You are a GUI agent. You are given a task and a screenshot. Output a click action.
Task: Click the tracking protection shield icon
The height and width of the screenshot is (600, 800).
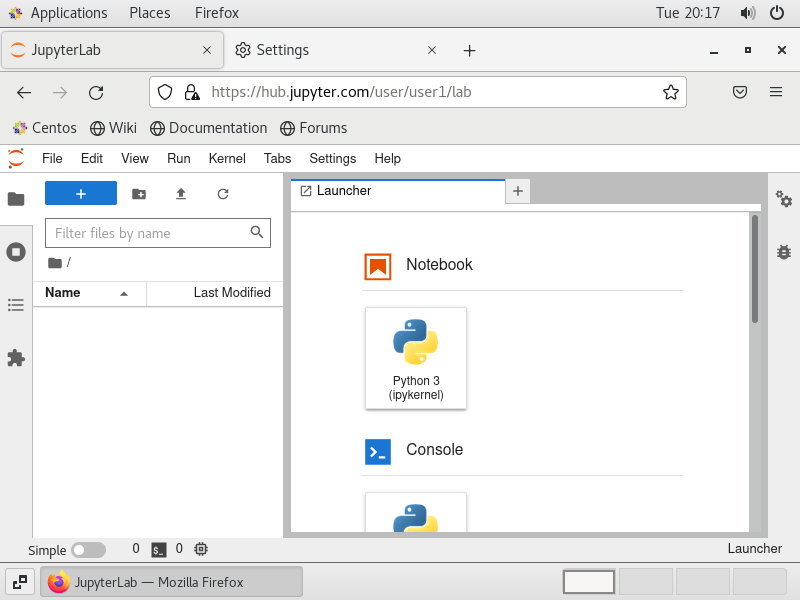165,92
